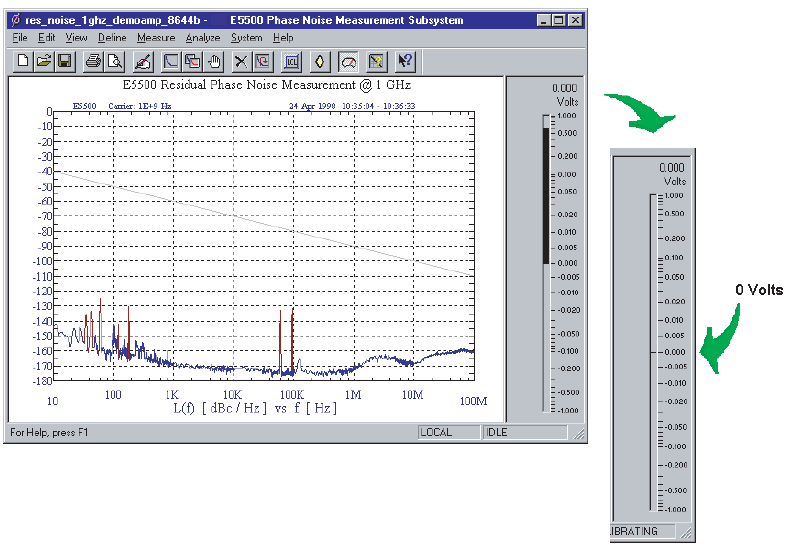Viewport: 786px width, 554px height.
Task: Click the yellow diamond marker icon
Action: (320, 62)
